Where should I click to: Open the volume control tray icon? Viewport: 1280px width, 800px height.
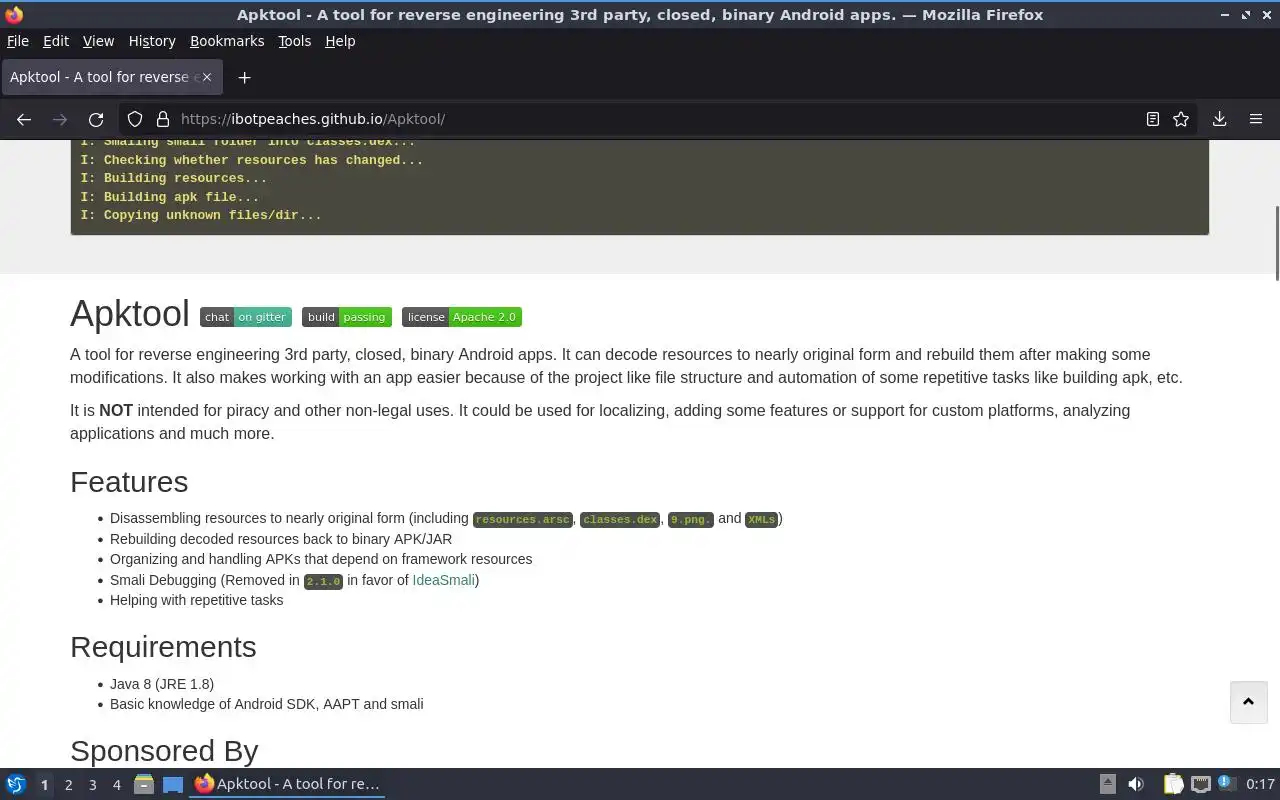tap(1136, 785)
